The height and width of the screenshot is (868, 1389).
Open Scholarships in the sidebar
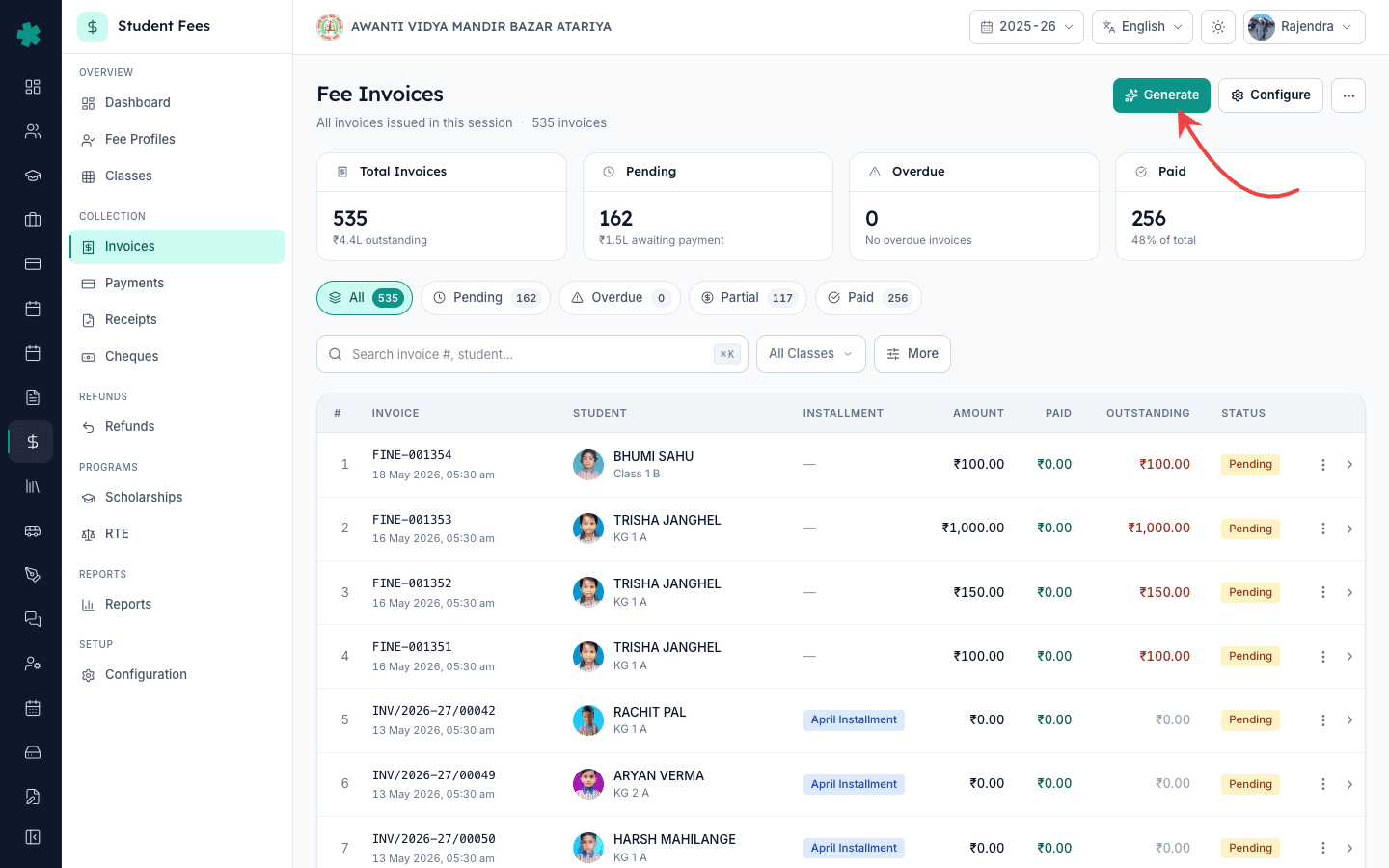click(x=177, y=498)
